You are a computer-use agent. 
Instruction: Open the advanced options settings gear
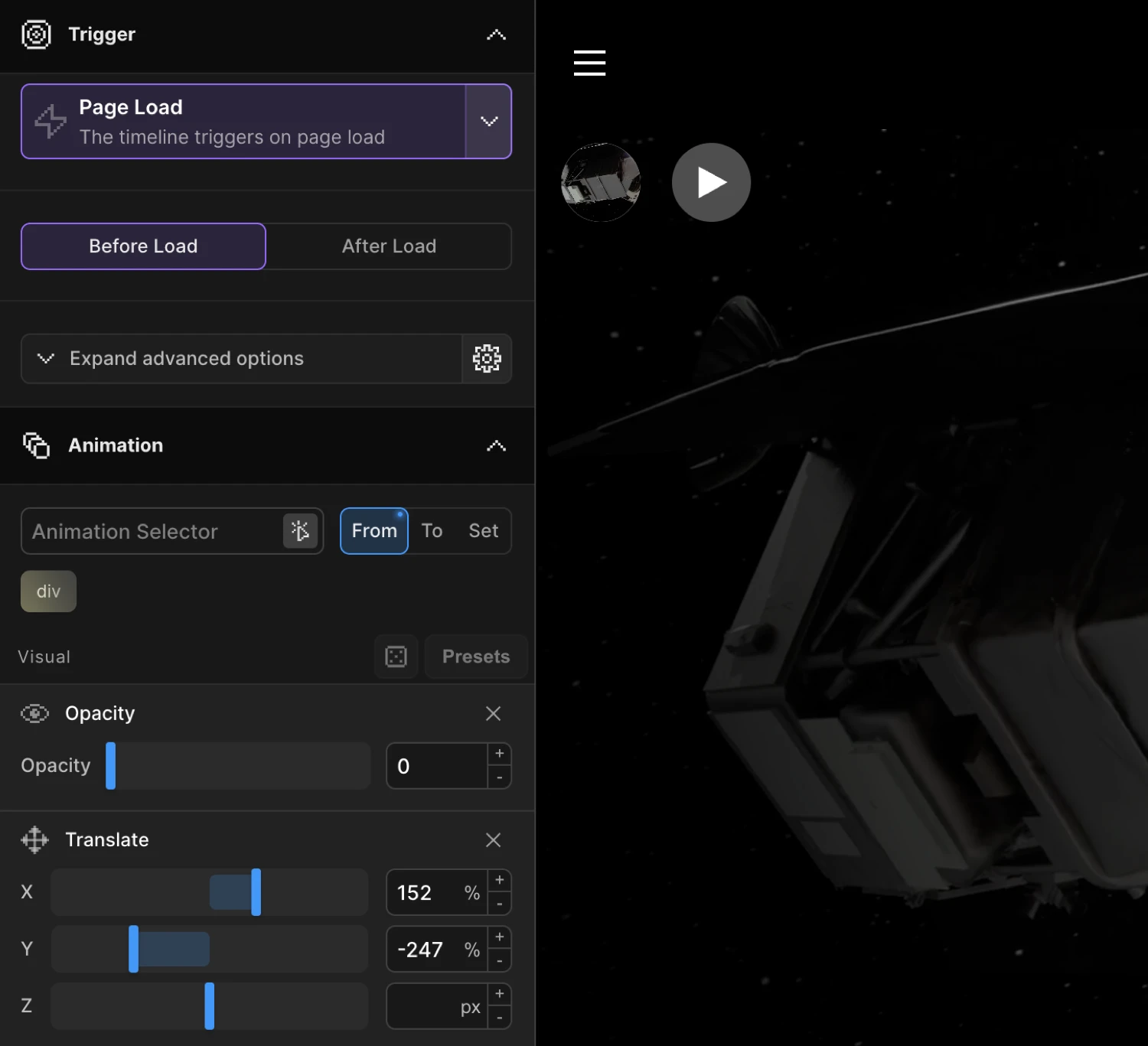click(488, 358)
